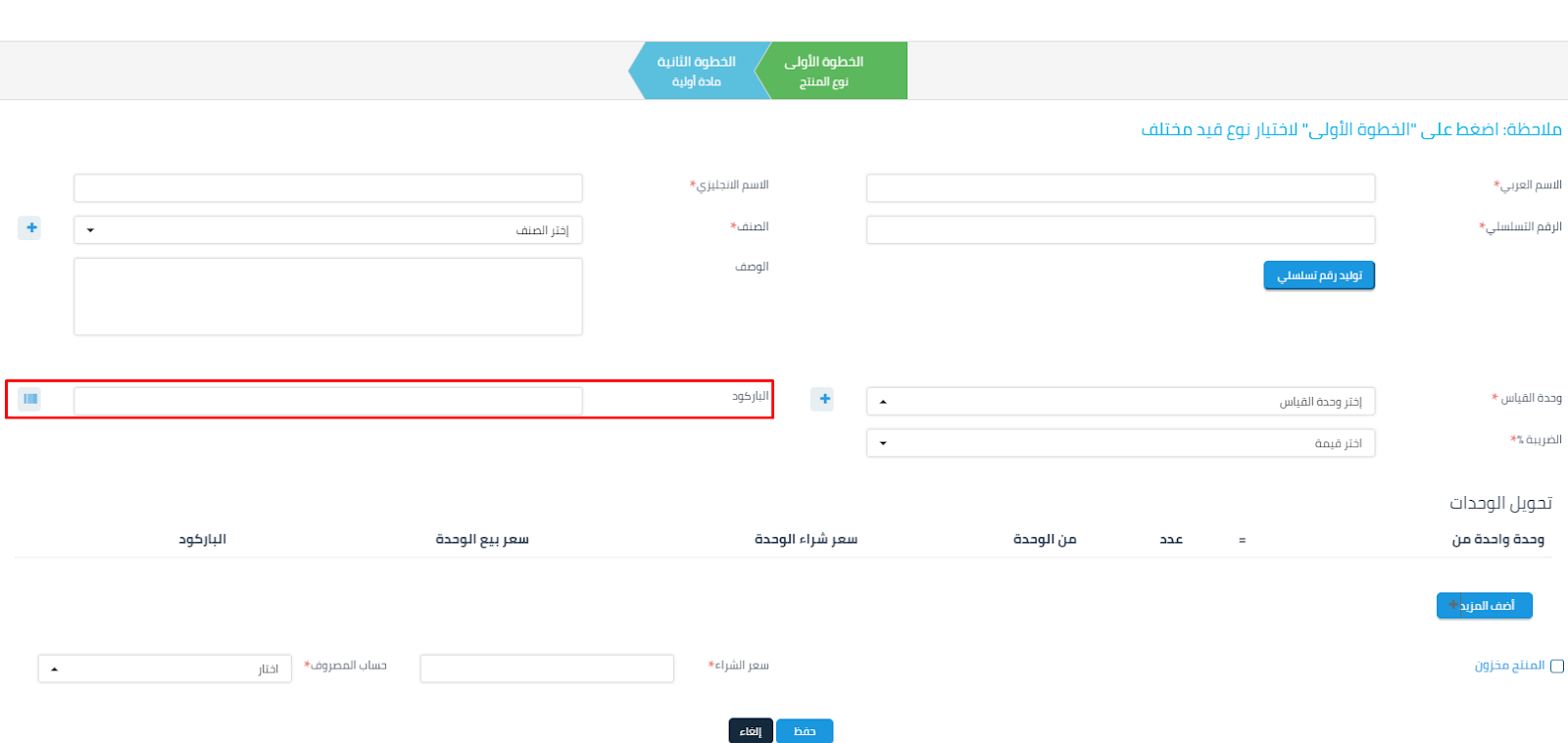Viewport: 1568px width, 743px height.
Task: Open the tax 'اختر قيمة' dropdown
Action: point(1120,443)
